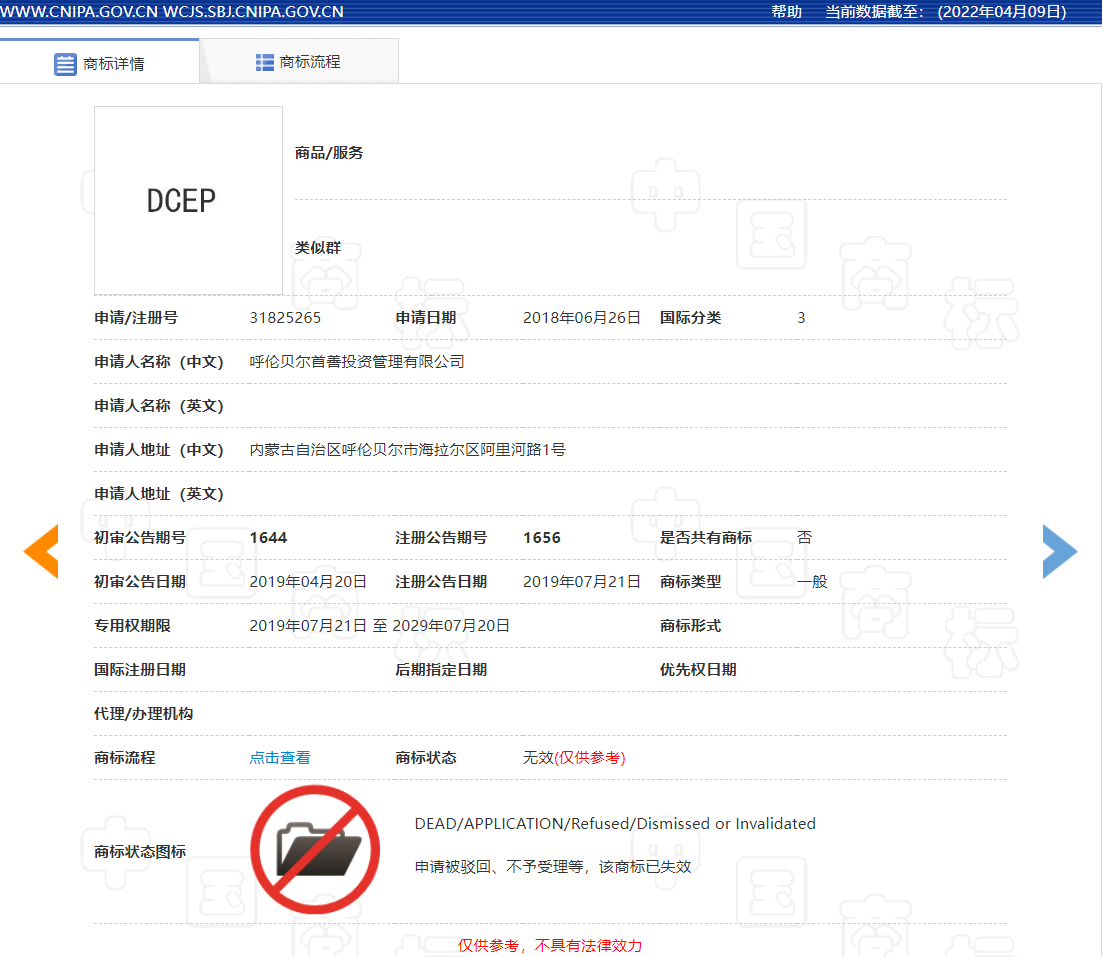Click the 代理/办理机构 label
Image resolution: width=1103 pixels, height=957 pixels.
tap(144, 714)
